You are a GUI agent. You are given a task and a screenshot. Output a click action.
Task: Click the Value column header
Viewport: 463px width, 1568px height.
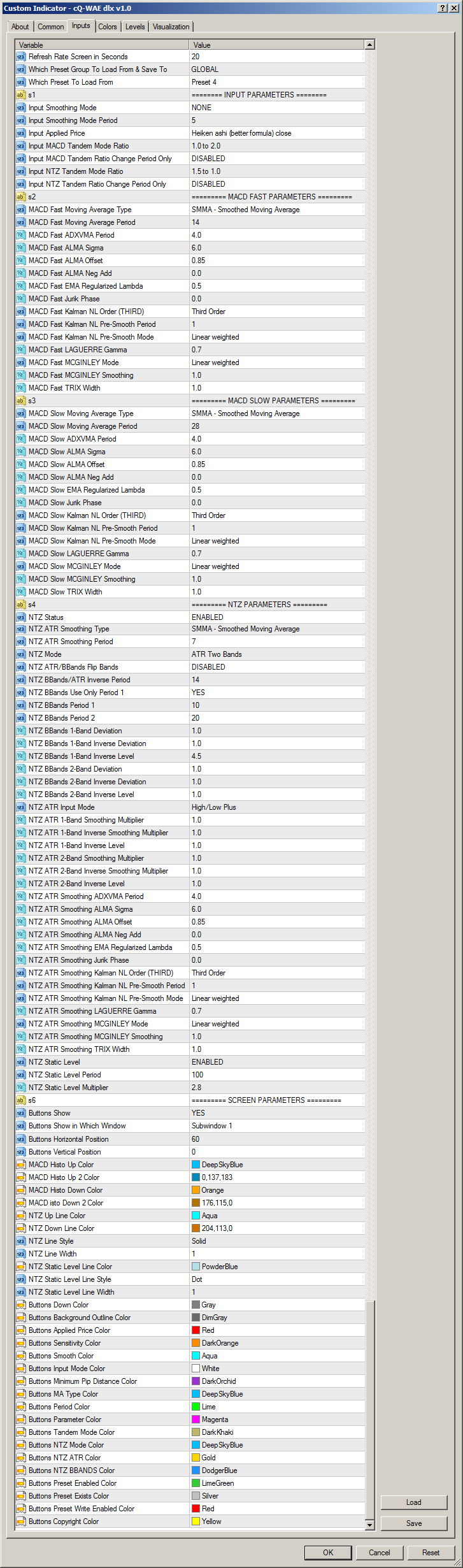(x=277, y=45)
